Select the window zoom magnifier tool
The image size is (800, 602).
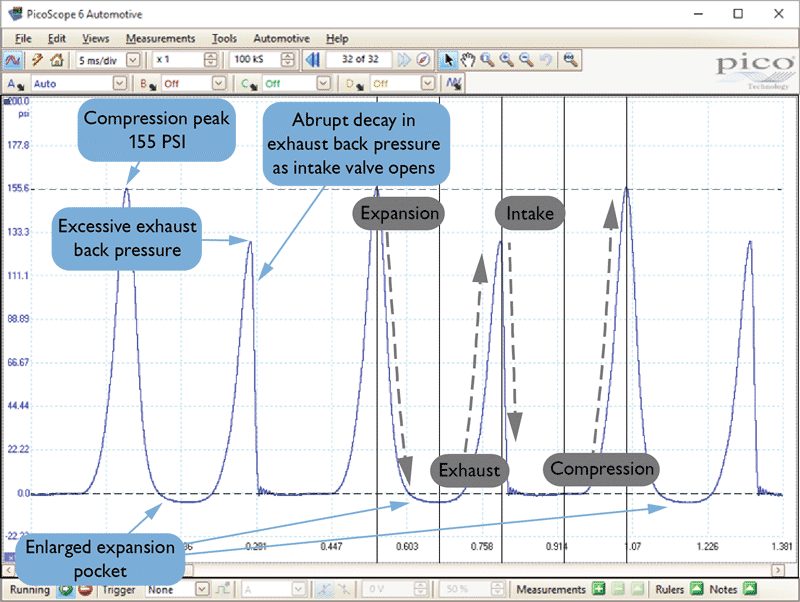(x=487, y=60)
